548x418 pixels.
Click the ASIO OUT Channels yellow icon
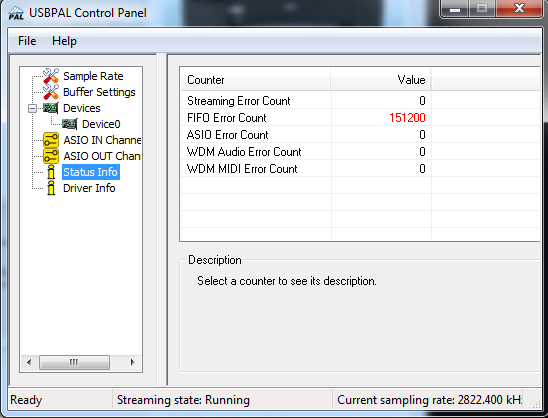(x=51, y=156)
